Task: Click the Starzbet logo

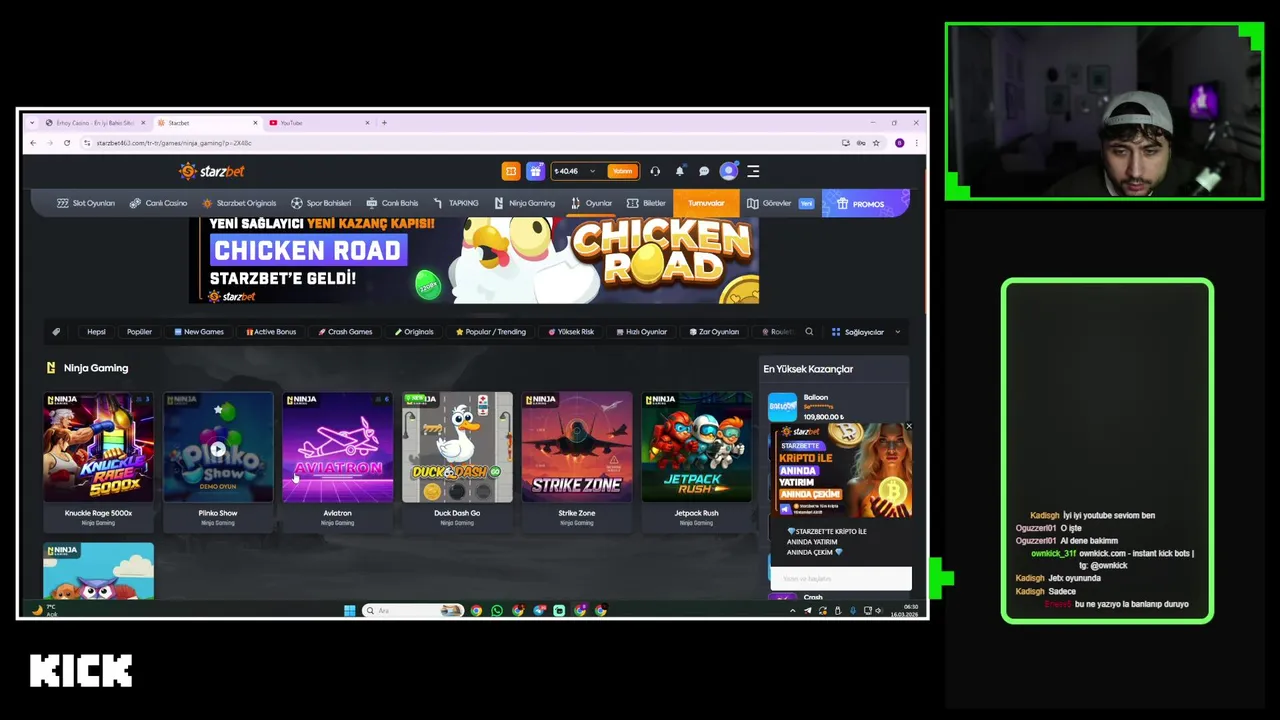Action: click(x=212, y=171)
